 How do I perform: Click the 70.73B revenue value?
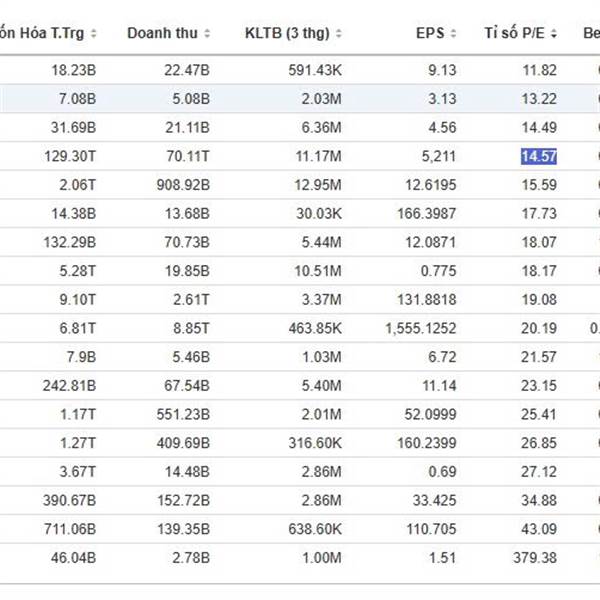(x=184, y=242)
